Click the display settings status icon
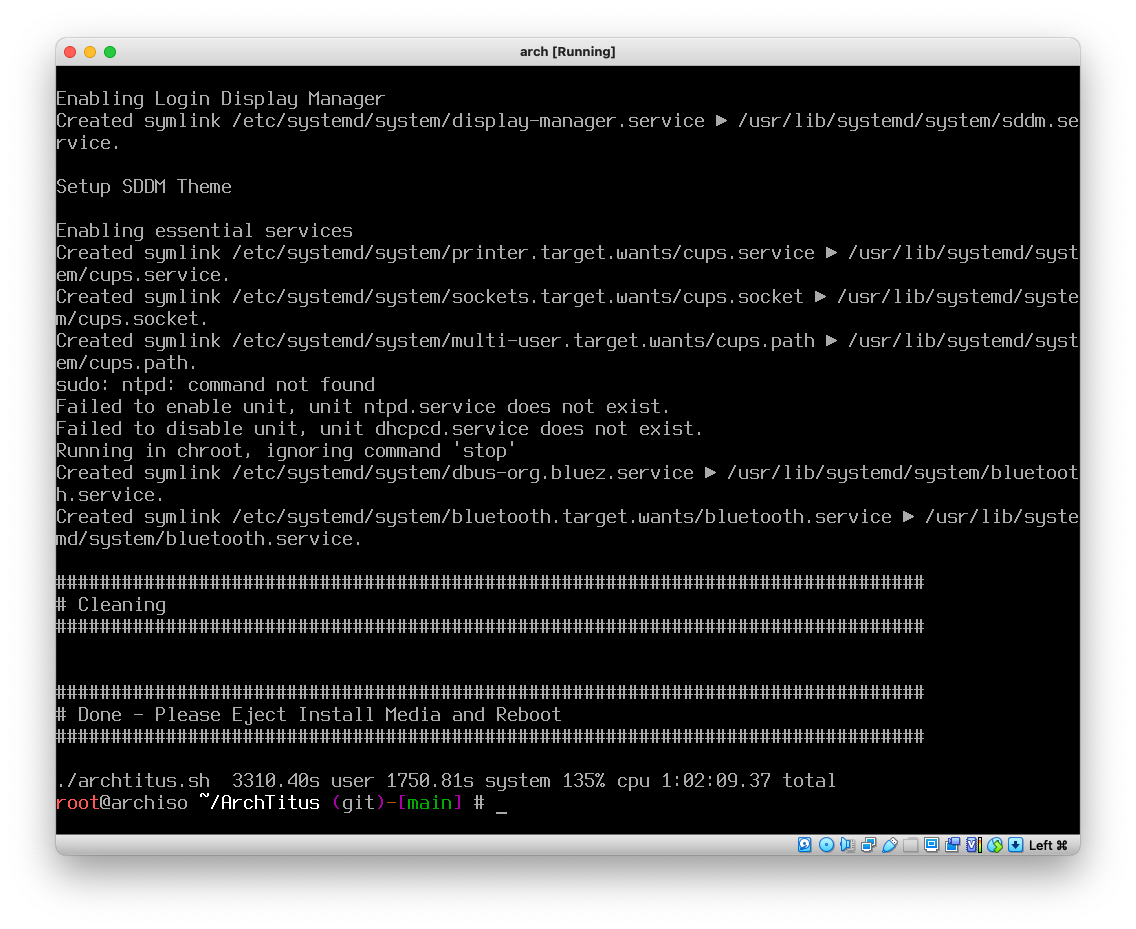 pos(932,845)
